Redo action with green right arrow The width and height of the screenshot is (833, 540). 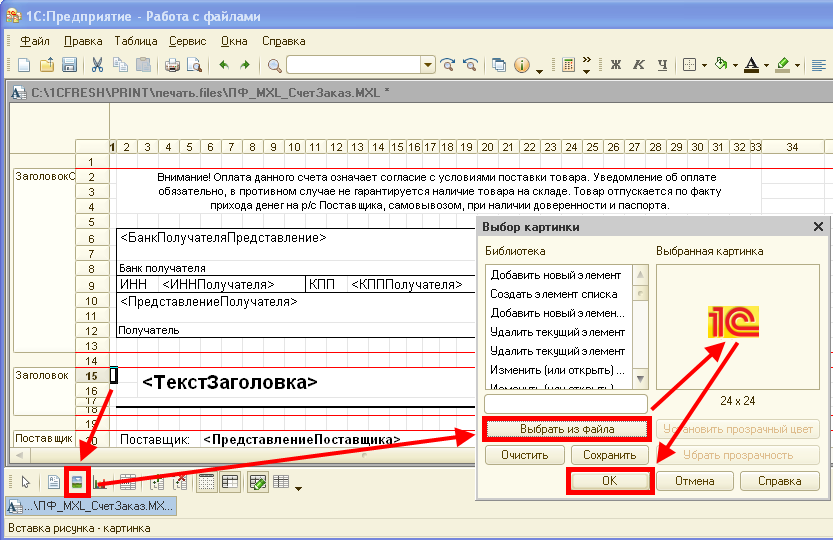(245, 65)
